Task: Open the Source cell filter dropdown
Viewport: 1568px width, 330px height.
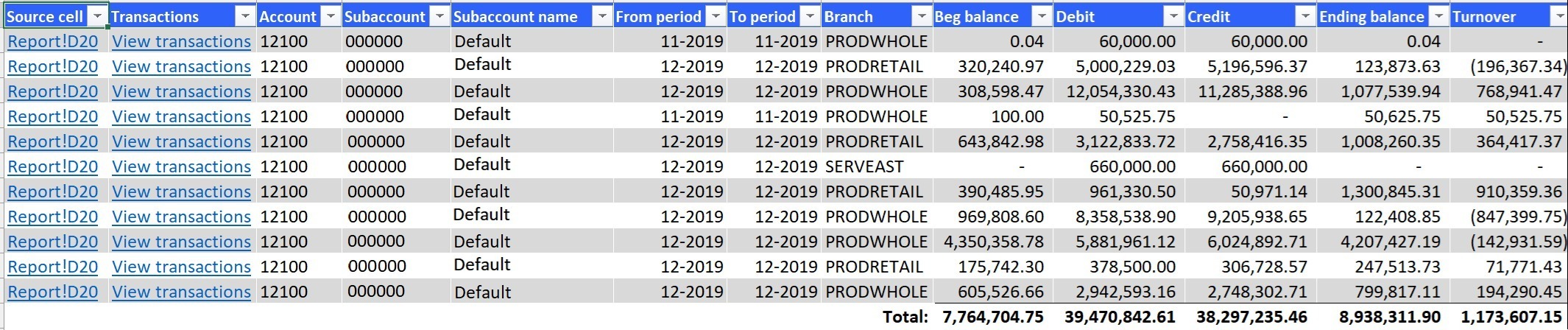Action: click(97, 16)
